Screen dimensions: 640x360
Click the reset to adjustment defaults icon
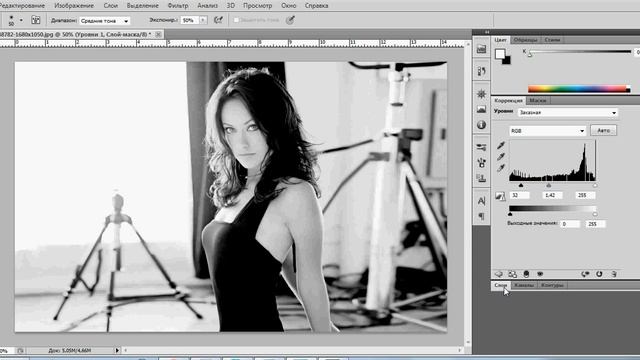coord(599,274)
